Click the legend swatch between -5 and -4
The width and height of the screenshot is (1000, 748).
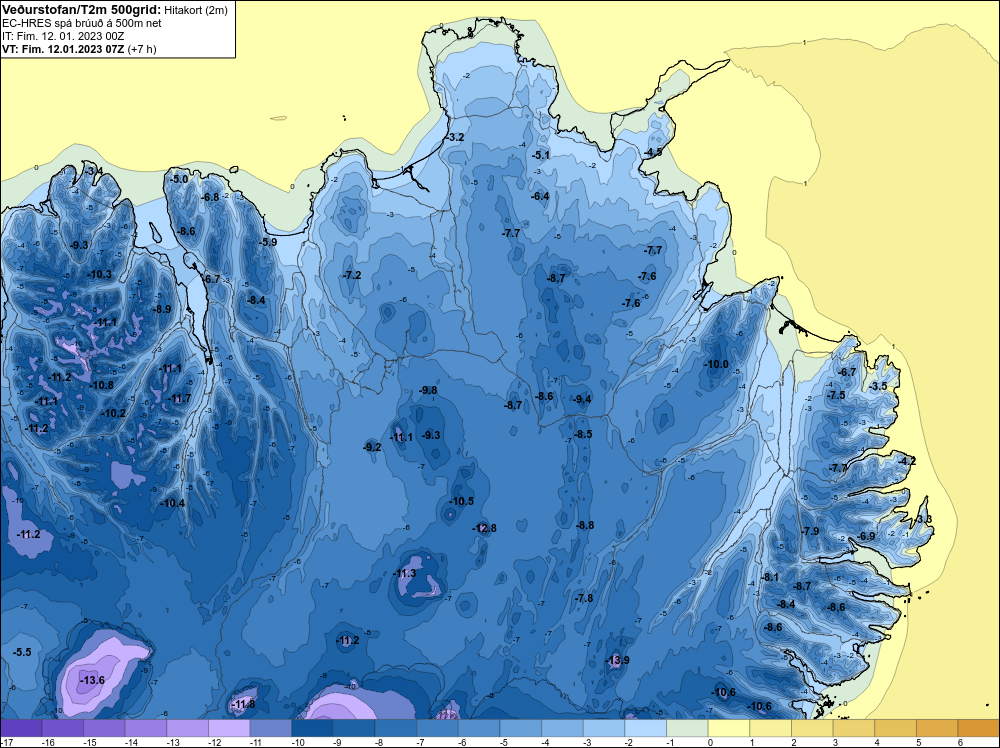(521, 728)
